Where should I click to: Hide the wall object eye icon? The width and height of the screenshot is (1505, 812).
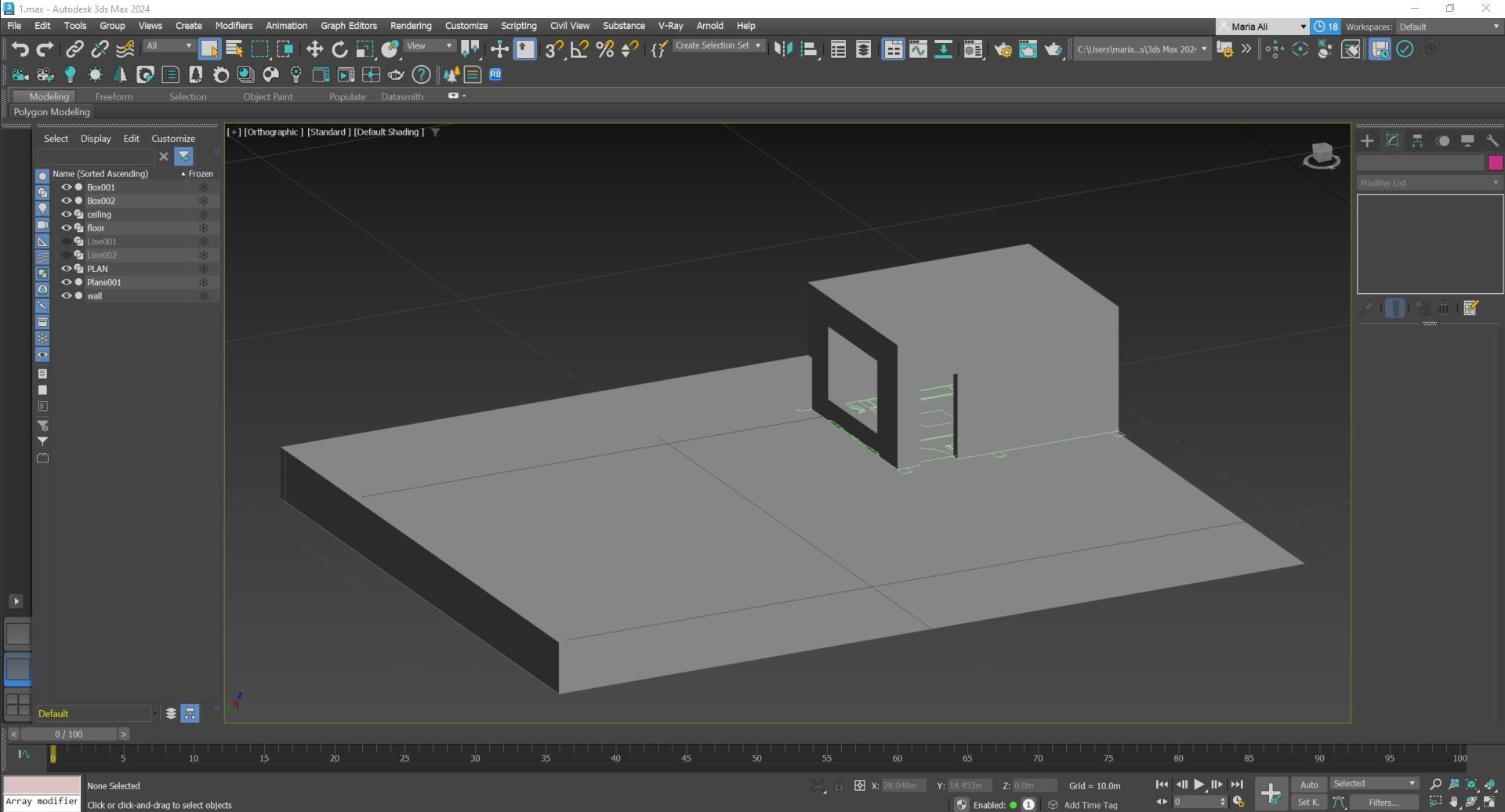coord(67,295)
